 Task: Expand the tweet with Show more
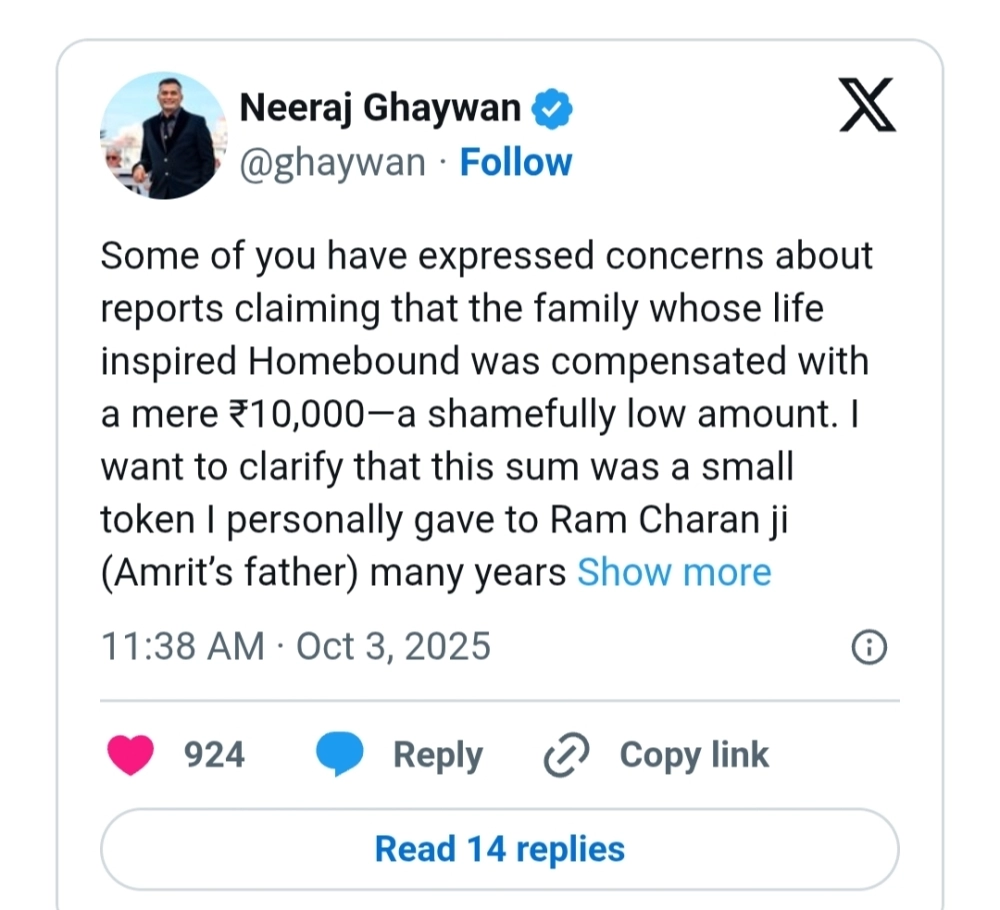[x=674, y=572]
